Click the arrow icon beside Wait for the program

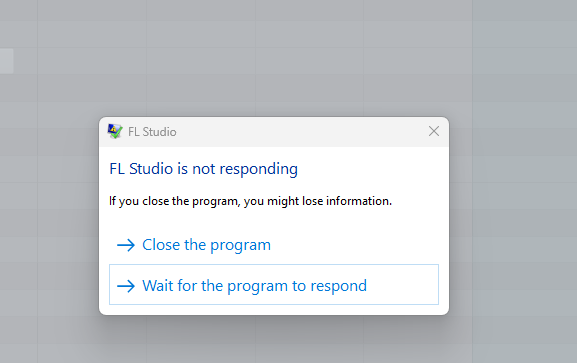point(126,286)
